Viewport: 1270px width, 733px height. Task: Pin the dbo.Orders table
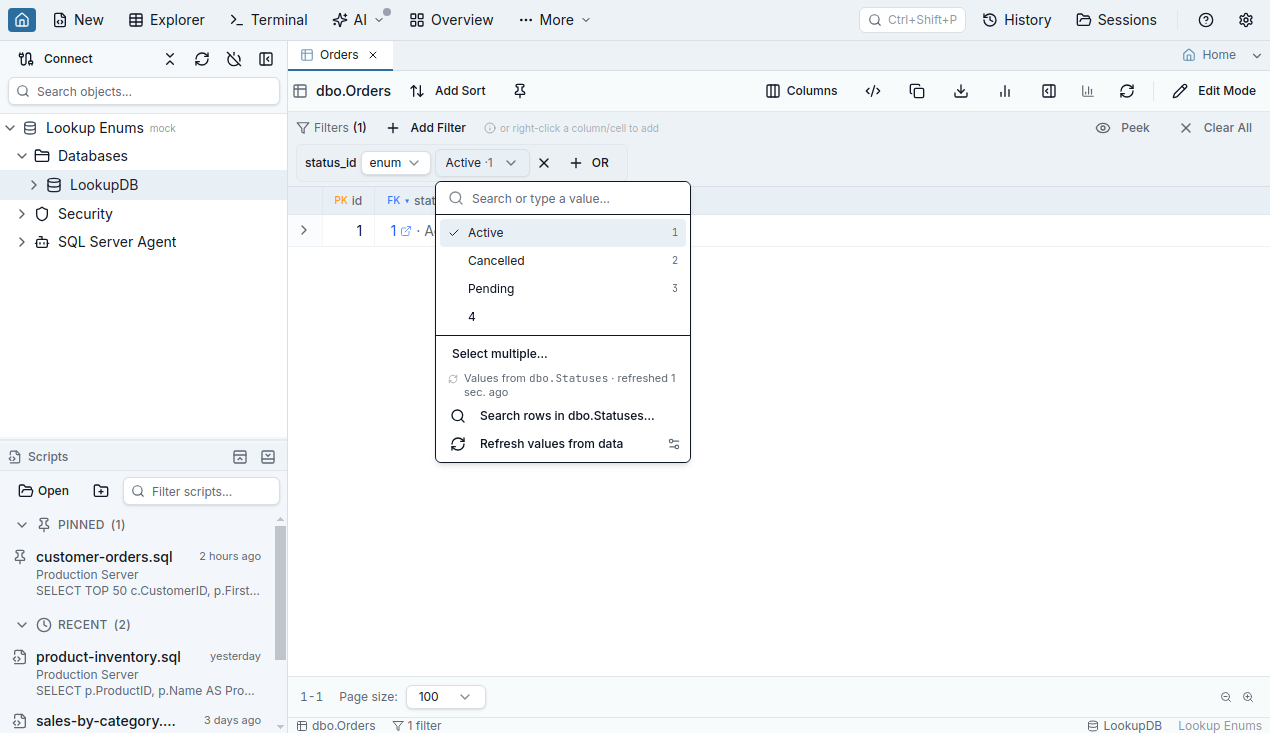click(x=520, y=91)
